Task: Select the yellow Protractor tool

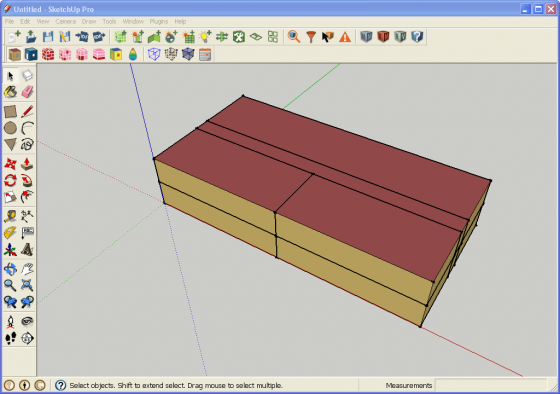Action: click(10, 233)
